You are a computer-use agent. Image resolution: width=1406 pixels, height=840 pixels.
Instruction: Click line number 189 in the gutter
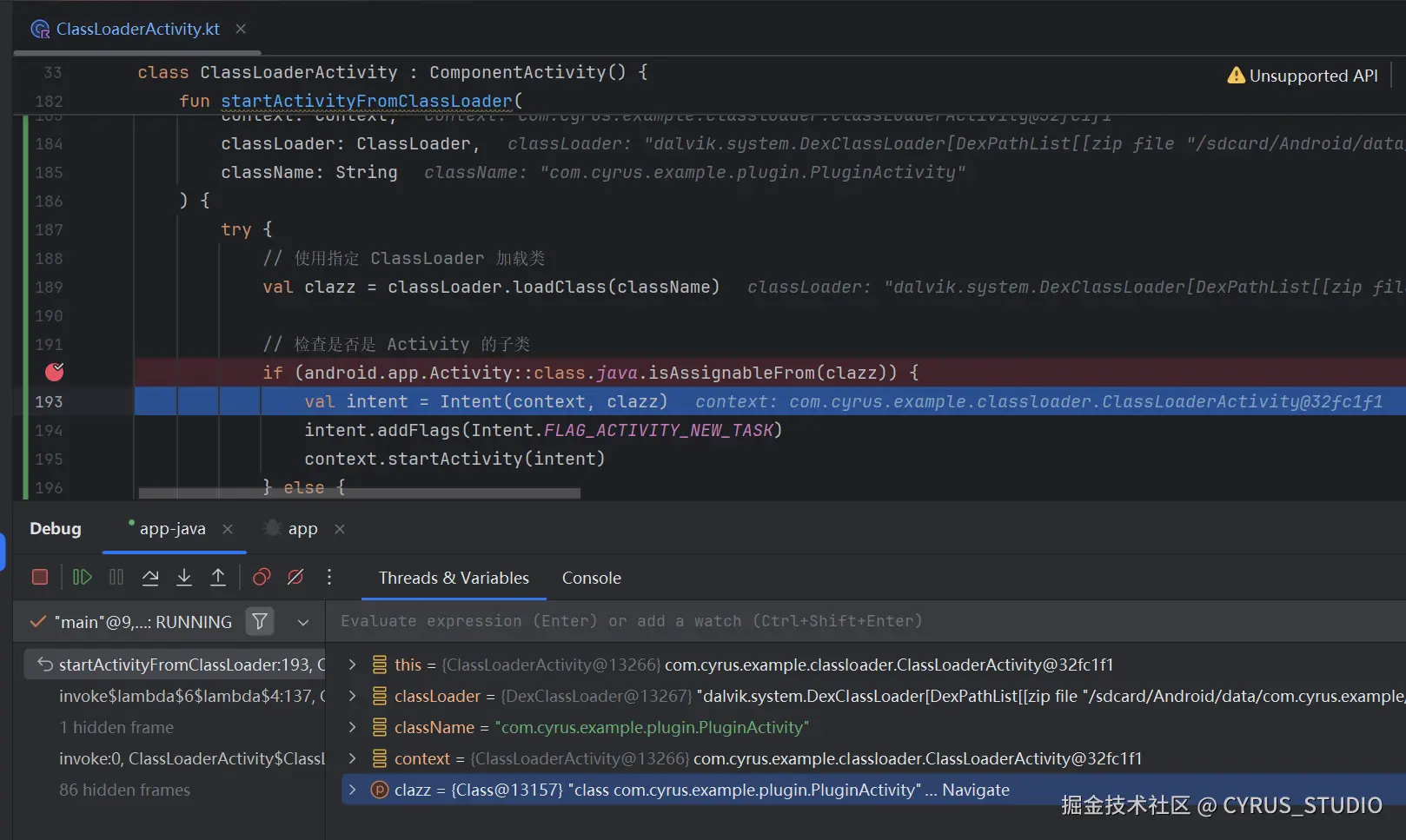(x=49, y=287)
